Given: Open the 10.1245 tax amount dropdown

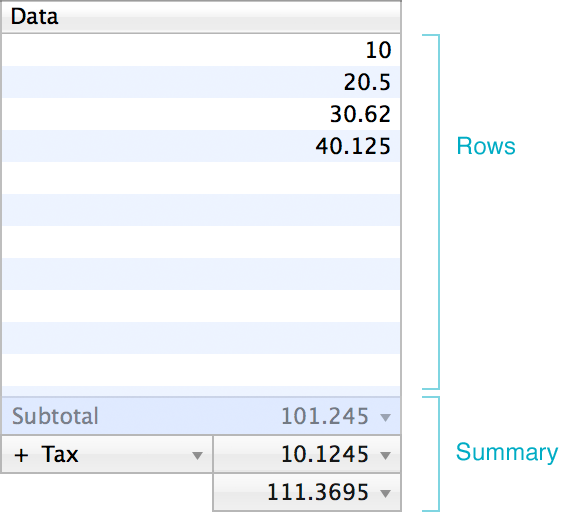Looking at the screenshot, I should 385,455.
